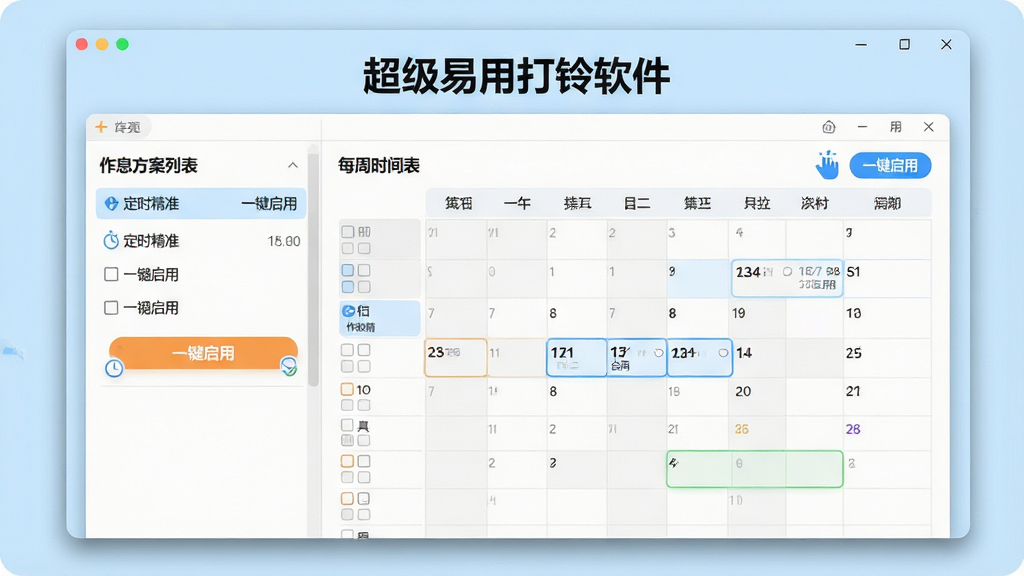Toggle the circle in the wide 234 event
This screenshot has width=1024, height=576.
[788, 271]
